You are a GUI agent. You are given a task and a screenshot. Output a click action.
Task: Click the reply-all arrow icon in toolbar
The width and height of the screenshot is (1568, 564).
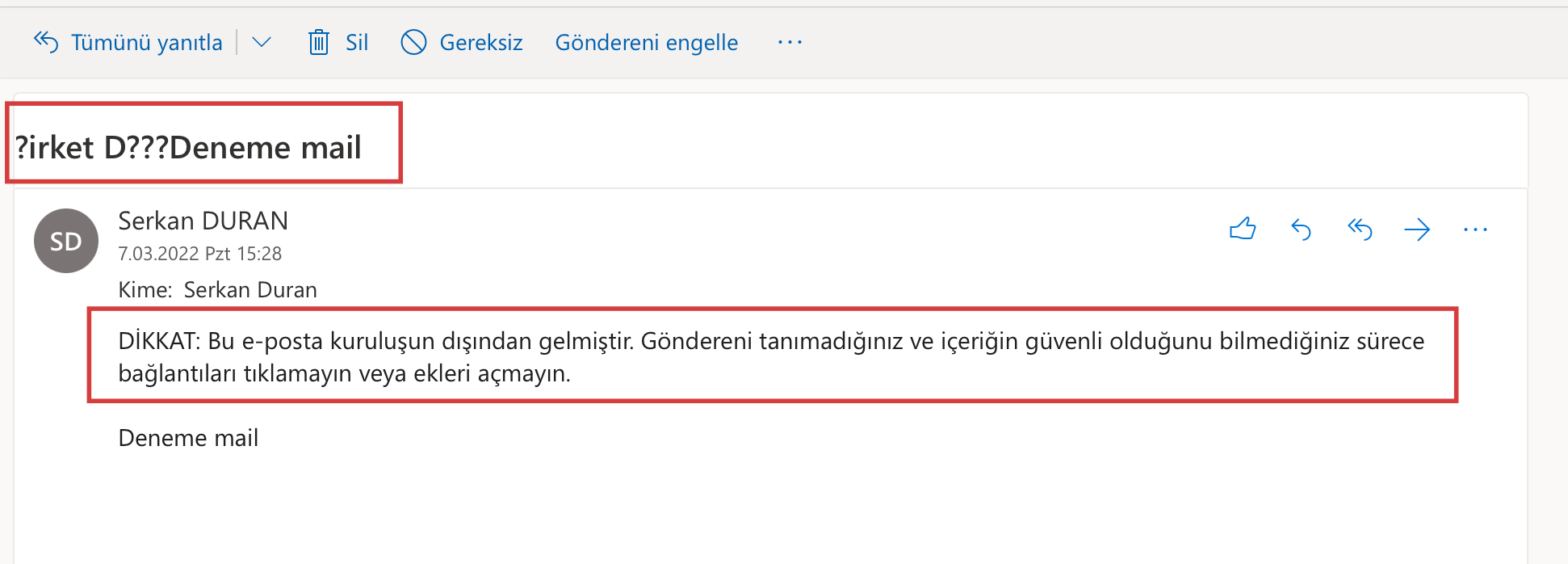(46, 41)
